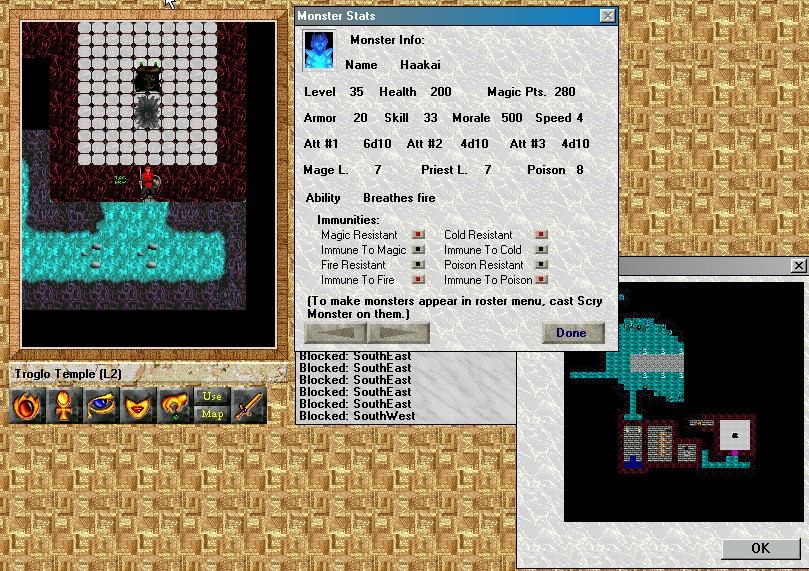Click the Poison value 8
Viewport: 809px width, 571px height.
[580, 170]
